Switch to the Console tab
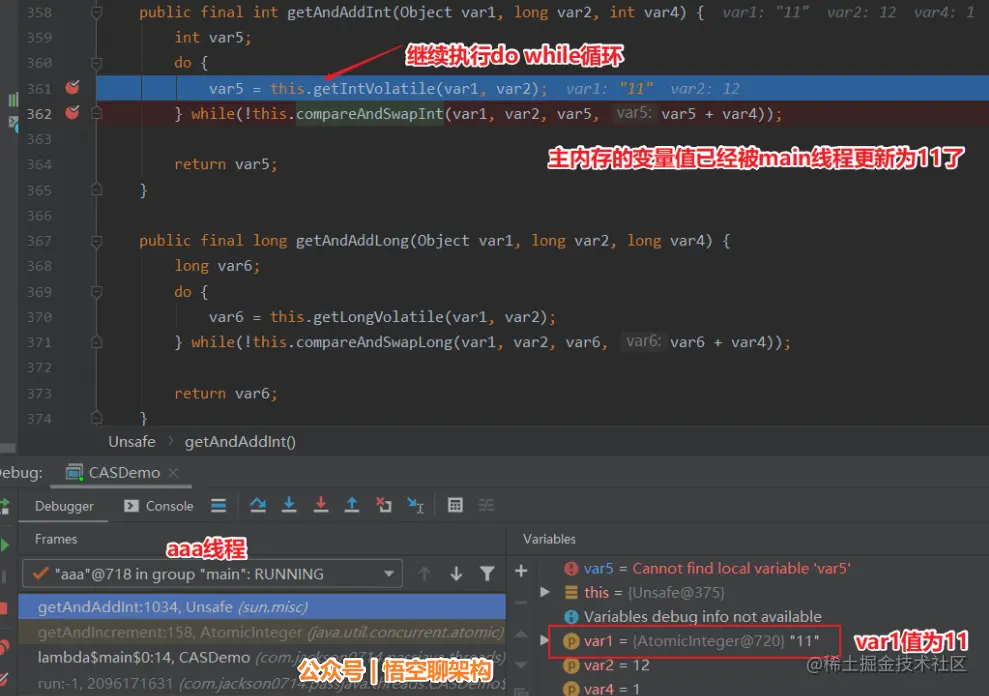The width and height of the screenshot is (989, 696). [x=159, y=505]
